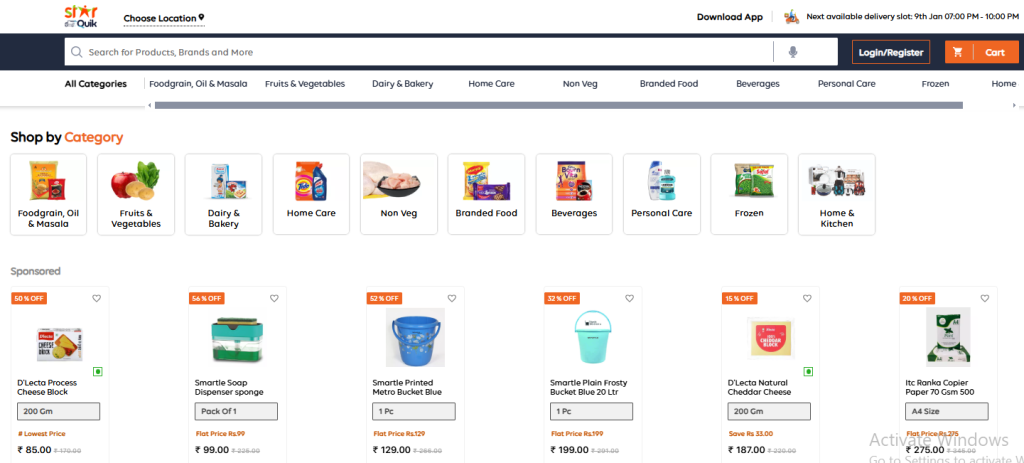Click the Star Quik logo
1024x463 pixels.
click(x=78, y=16)
